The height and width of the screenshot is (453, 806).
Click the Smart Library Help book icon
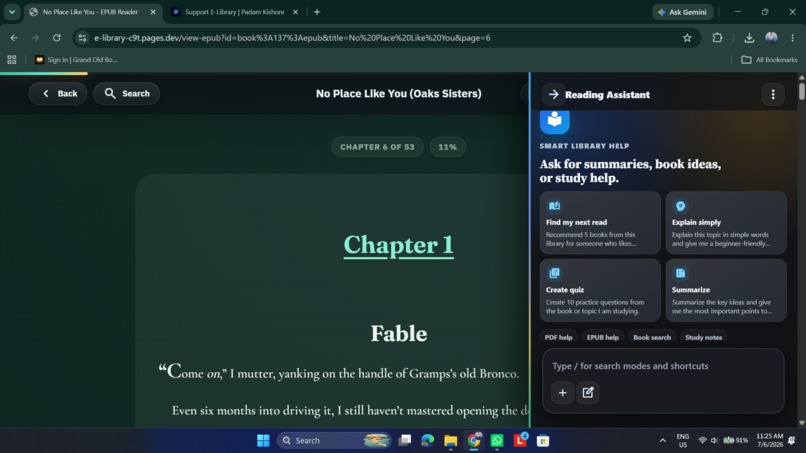[555, 121]
